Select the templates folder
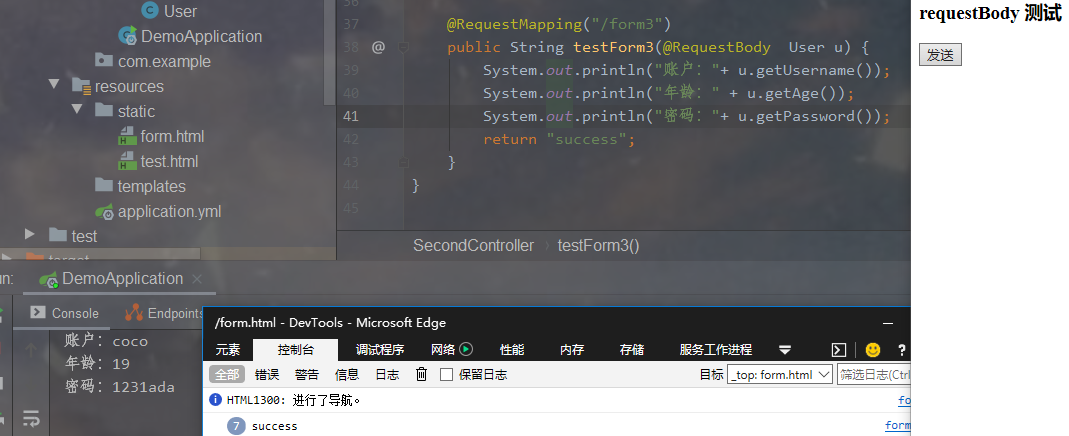Viewport: 1069px width, 436px height. click(x=151, y=186)
